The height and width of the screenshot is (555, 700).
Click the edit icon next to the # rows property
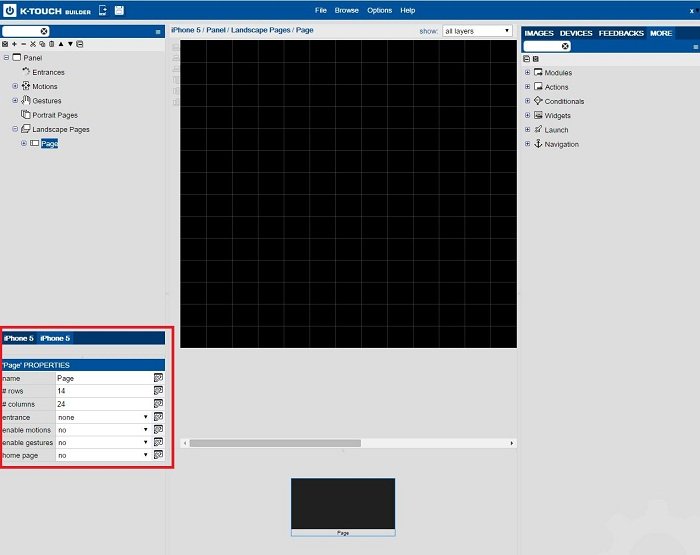tap(158, 391)
